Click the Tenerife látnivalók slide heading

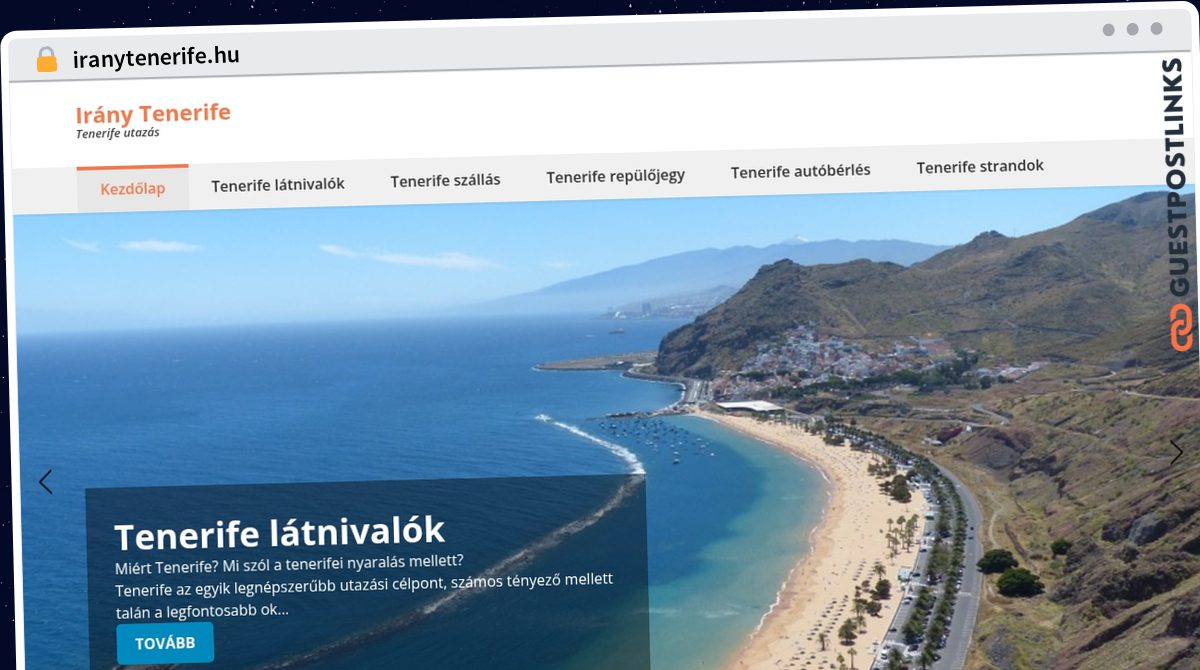click(279, 533)
